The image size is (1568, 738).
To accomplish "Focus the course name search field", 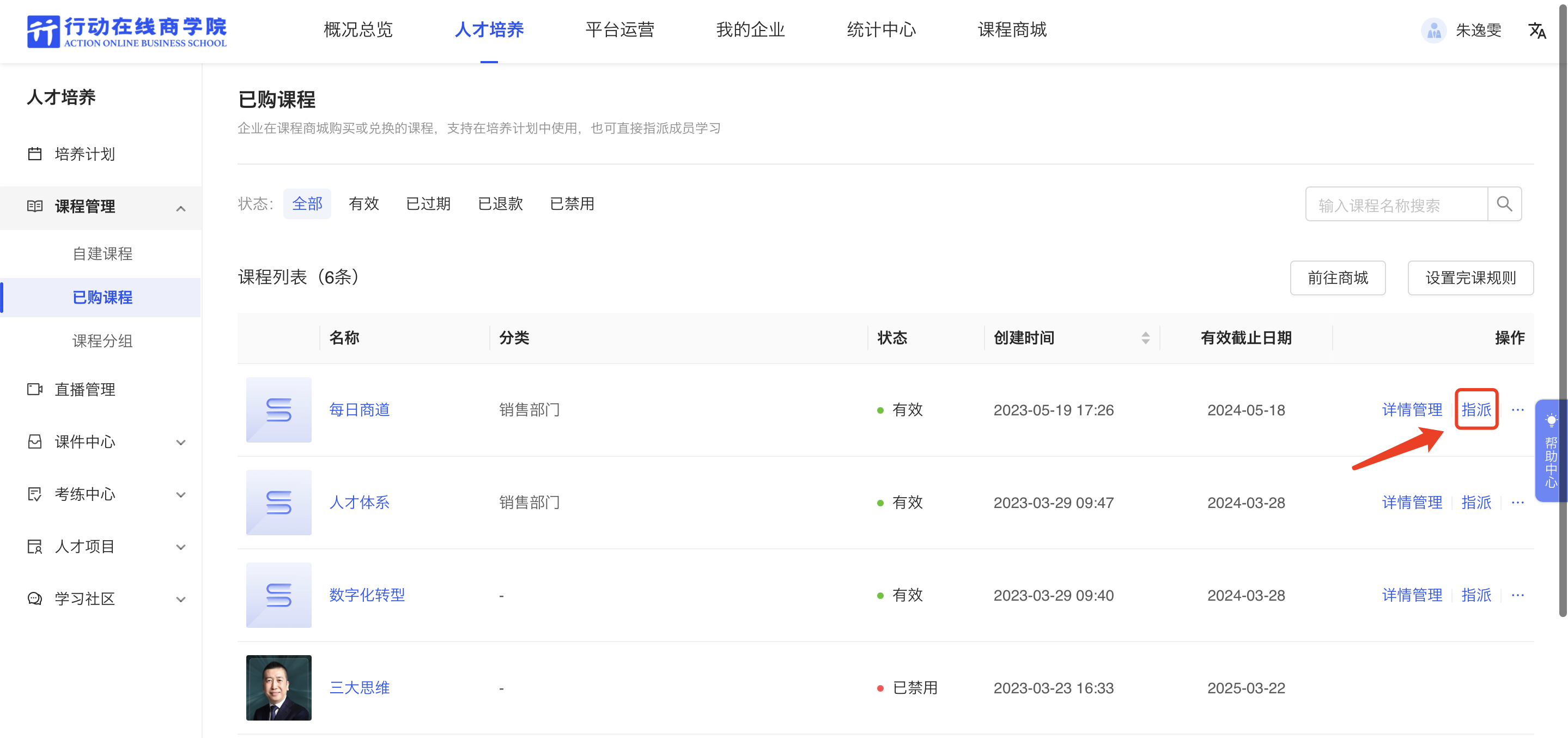I will [x=1396, y=204].
